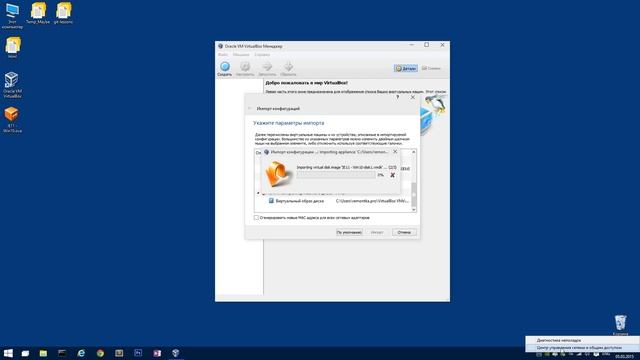Select the Oracle VM VirtualBox desktop shortcut

click(12, 84)
